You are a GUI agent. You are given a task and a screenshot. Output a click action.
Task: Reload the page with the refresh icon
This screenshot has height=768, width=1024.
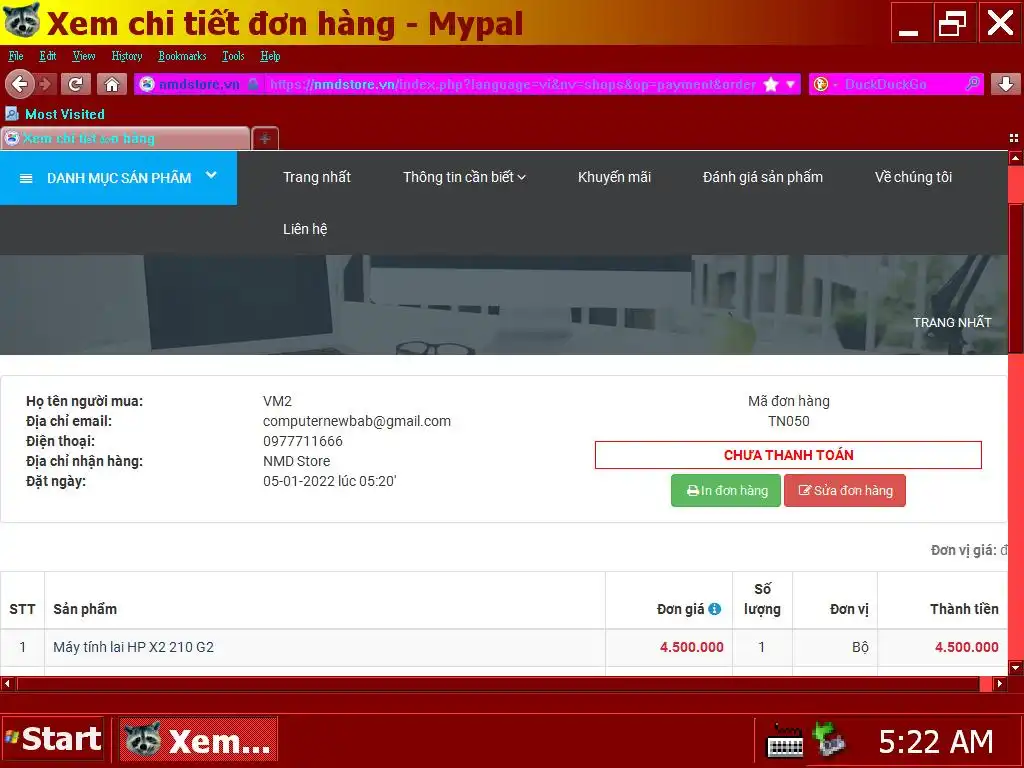pyautogui.click(x=75, y=84)
